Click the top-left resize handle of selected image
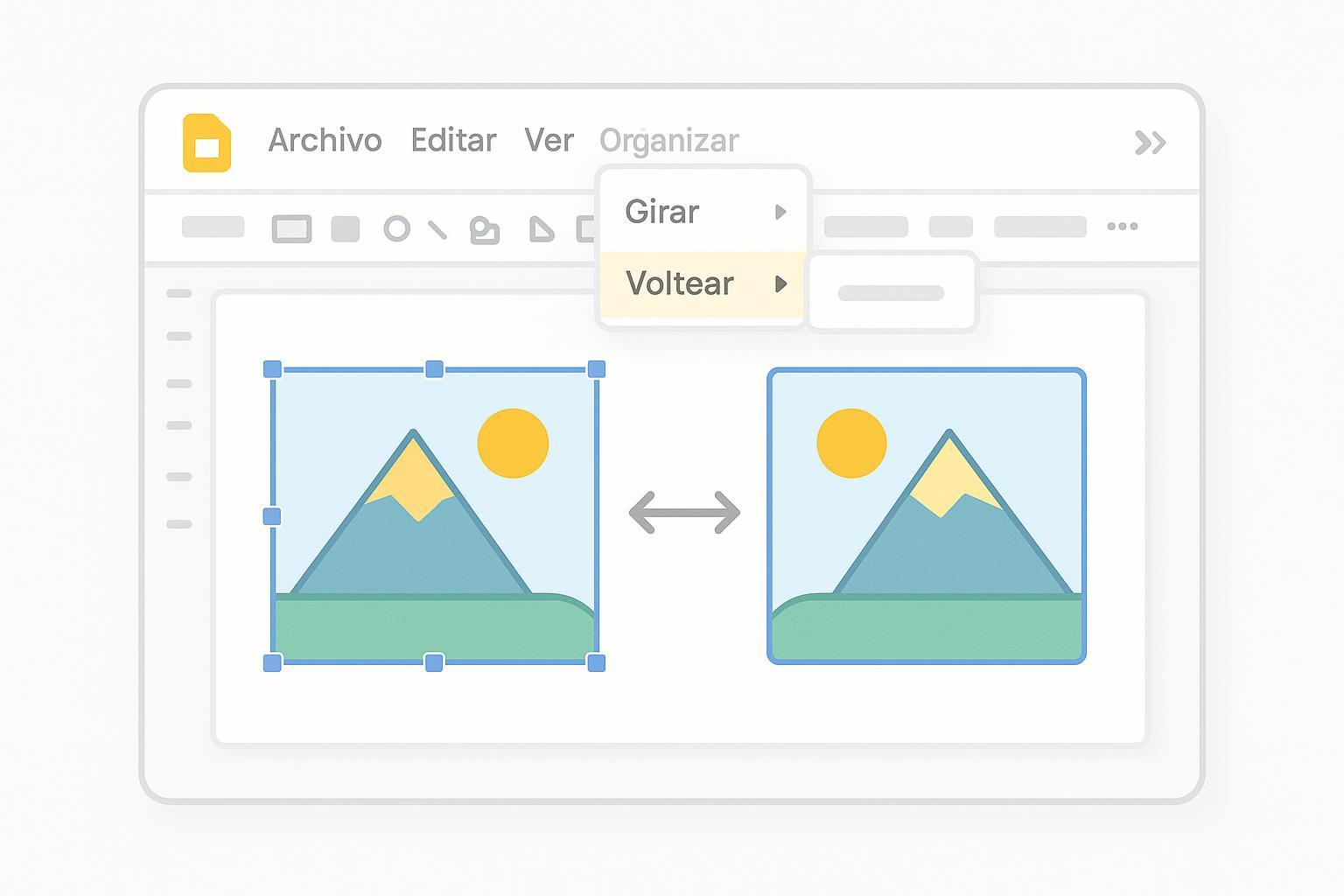The image size is (1344, 896). pyautogui.click(x=273, y=369)
